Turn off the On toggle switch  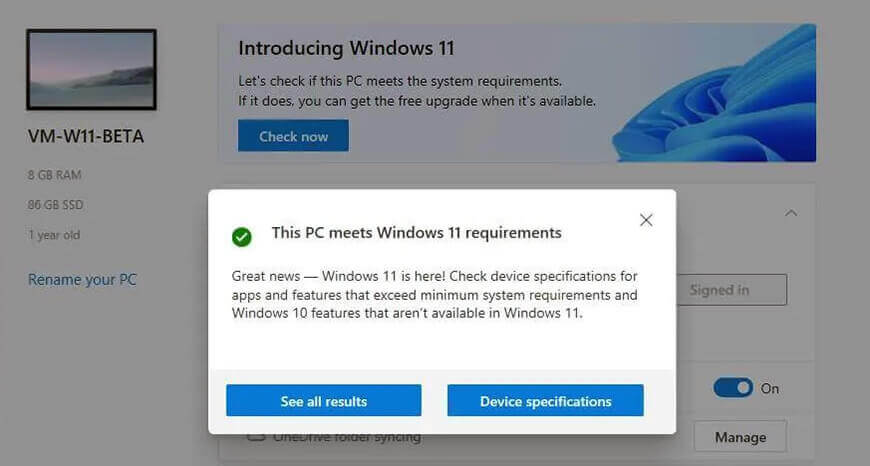tap(733, 388)
